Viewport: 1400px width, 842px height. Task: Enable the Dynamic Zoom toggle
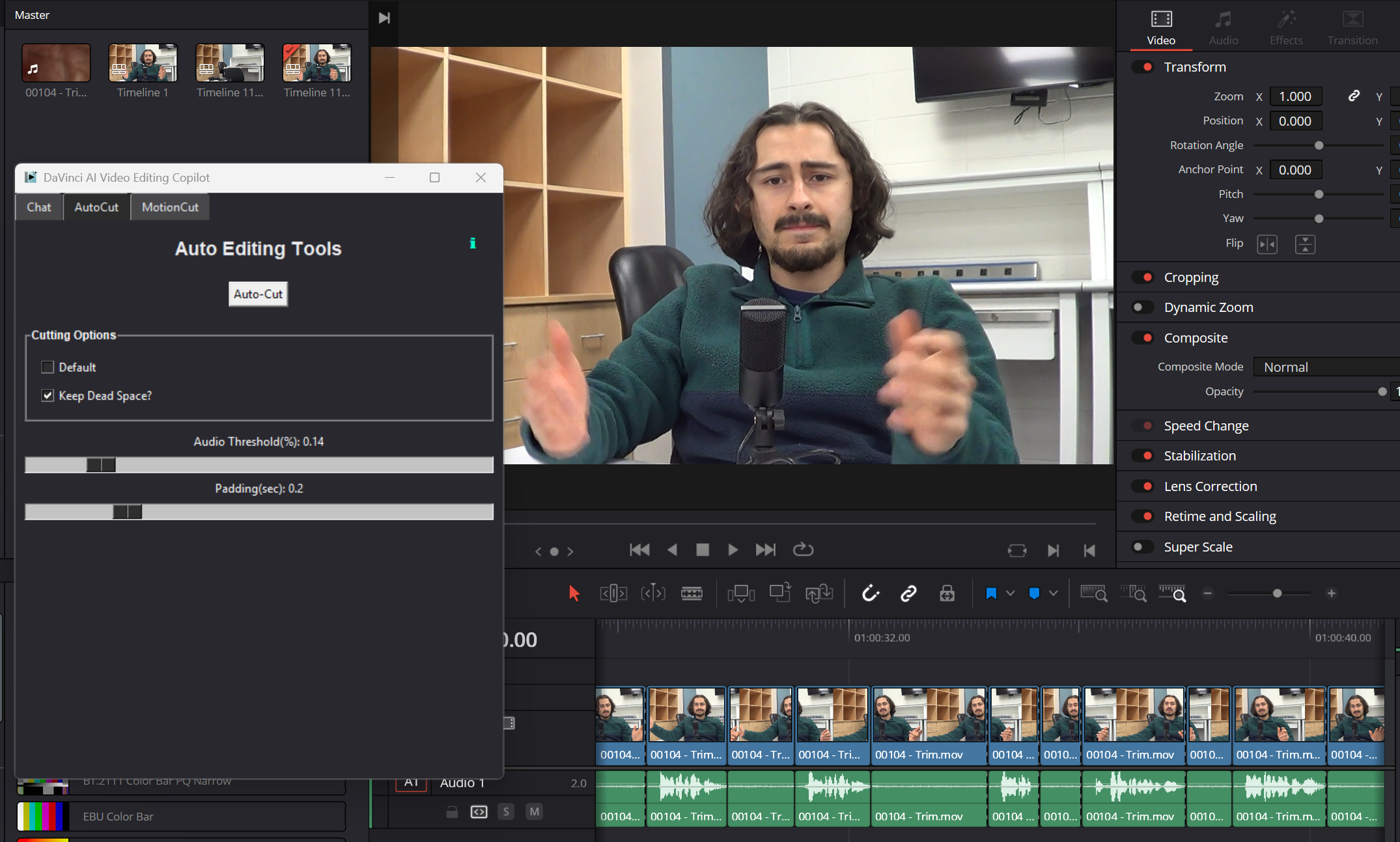tap(1142, 307)
